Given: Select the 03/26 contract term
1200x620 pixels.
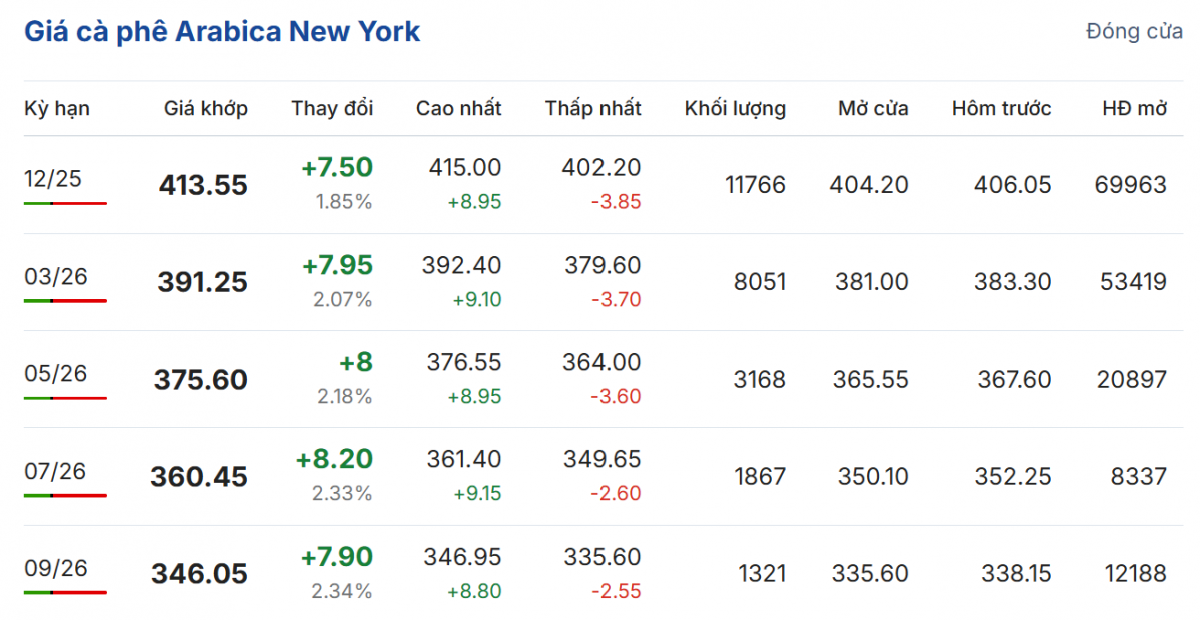Looking at the screenshot, I should pyautogui.click(x=55, y=276).
